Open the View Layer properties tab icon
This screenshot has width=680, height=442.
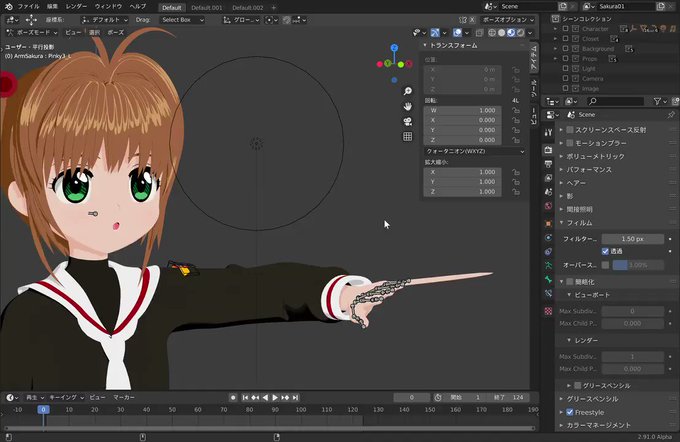pyautogui.click(x=548, y=178)
